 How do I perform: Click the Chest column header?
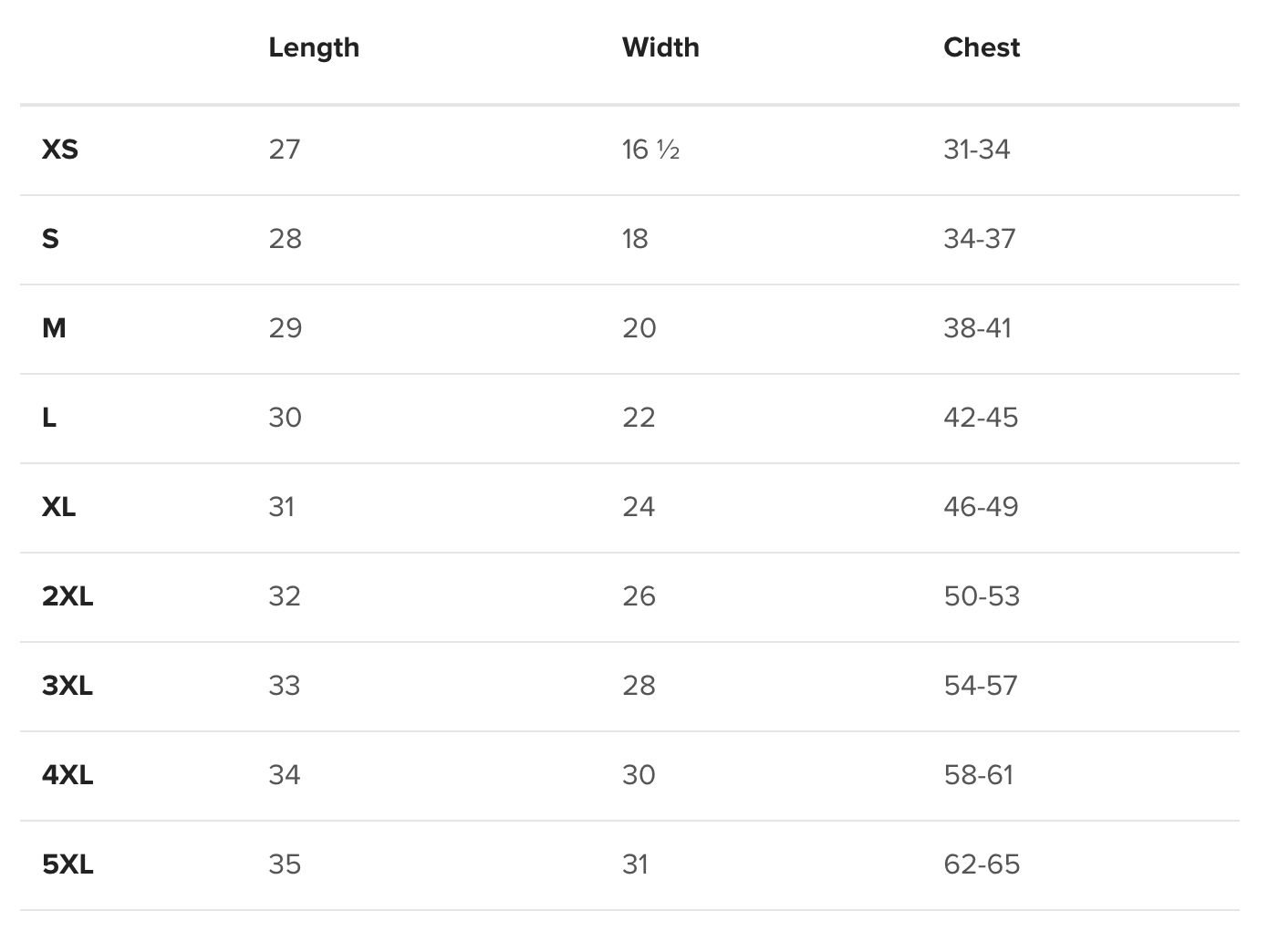click(x=982, y=47)
